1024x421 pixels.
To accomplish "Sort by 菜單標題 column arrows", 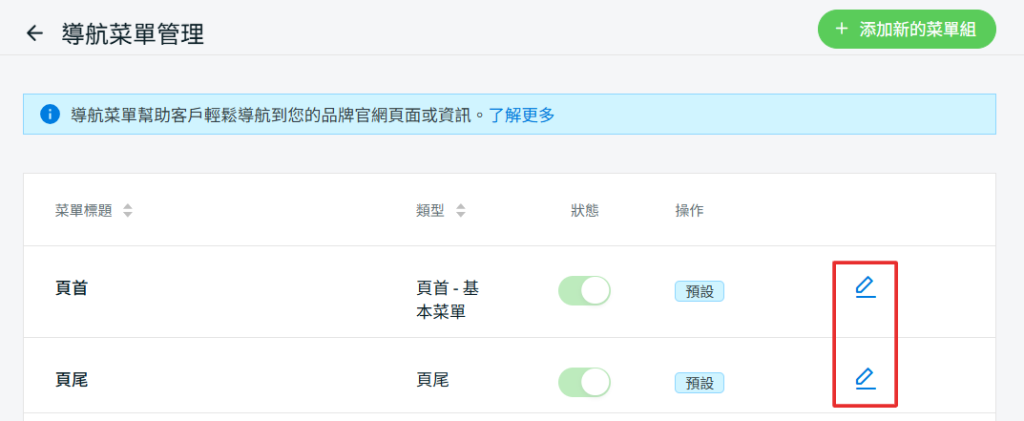I will (127, 211).
